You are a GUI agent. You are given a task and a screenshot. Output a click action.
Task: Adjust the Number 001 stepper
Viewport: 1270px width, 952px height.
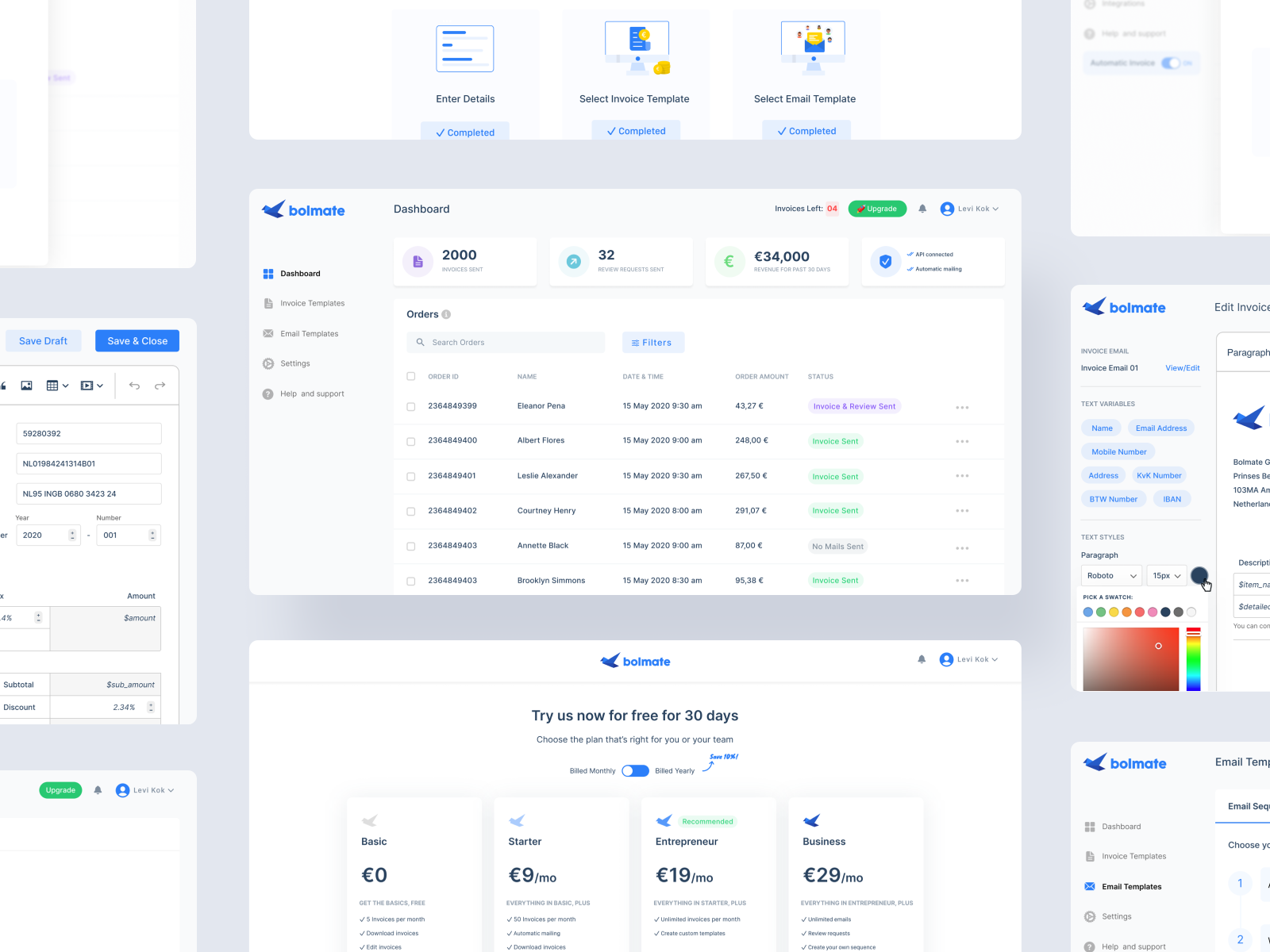152,535
